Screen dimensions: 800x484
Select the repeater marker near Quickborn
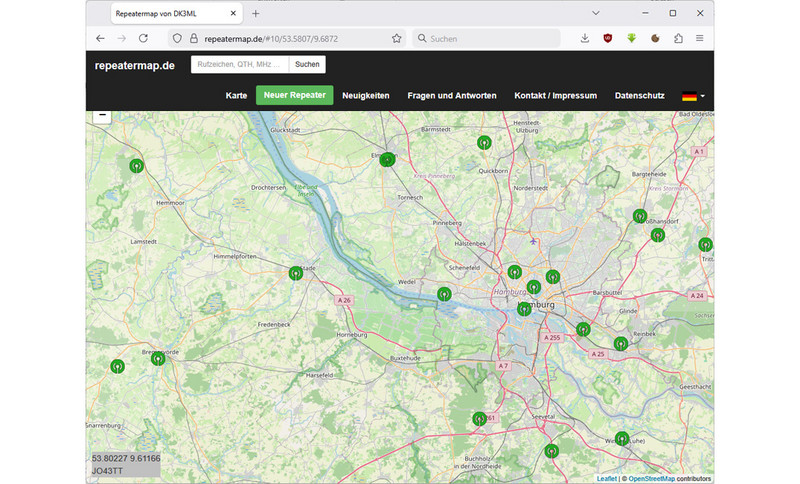(484, 142)
